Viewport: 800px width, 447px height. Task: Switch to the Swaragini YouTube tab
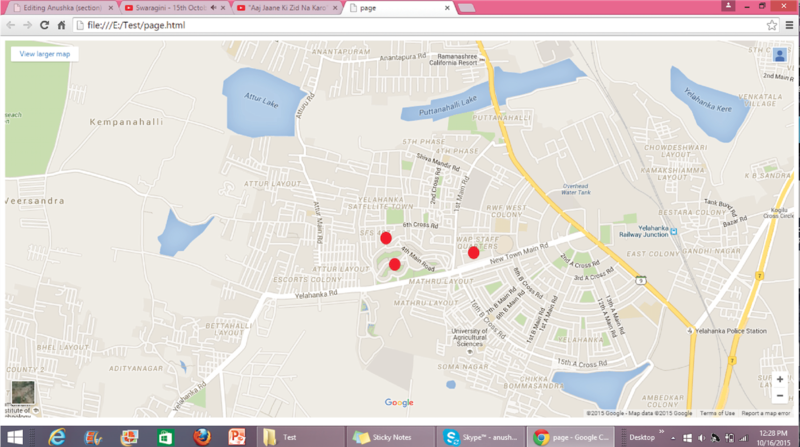click(174, 7)
